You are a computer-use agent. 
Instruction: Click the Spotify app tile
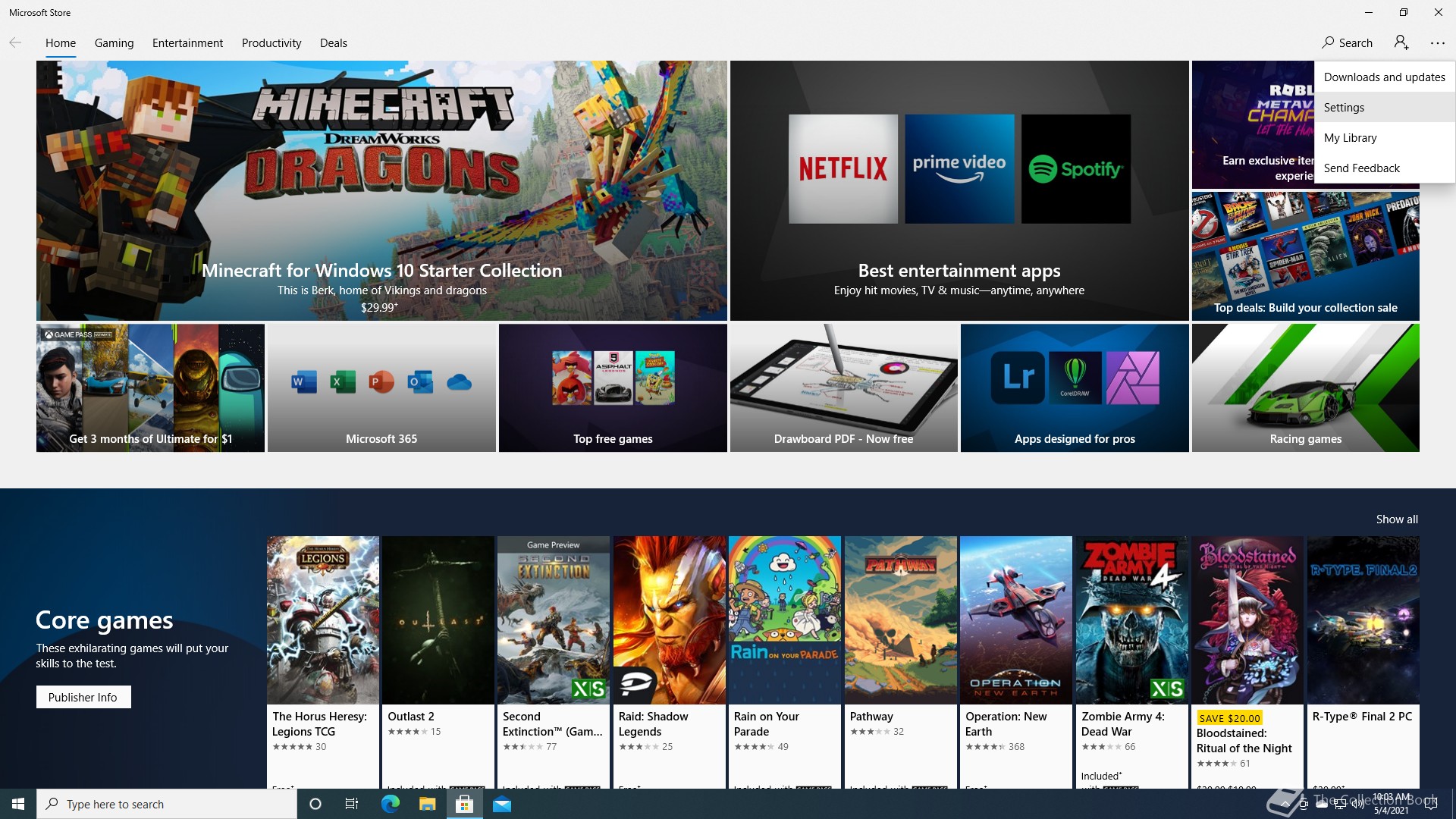pyautogui.click(x=1076, y=169)
